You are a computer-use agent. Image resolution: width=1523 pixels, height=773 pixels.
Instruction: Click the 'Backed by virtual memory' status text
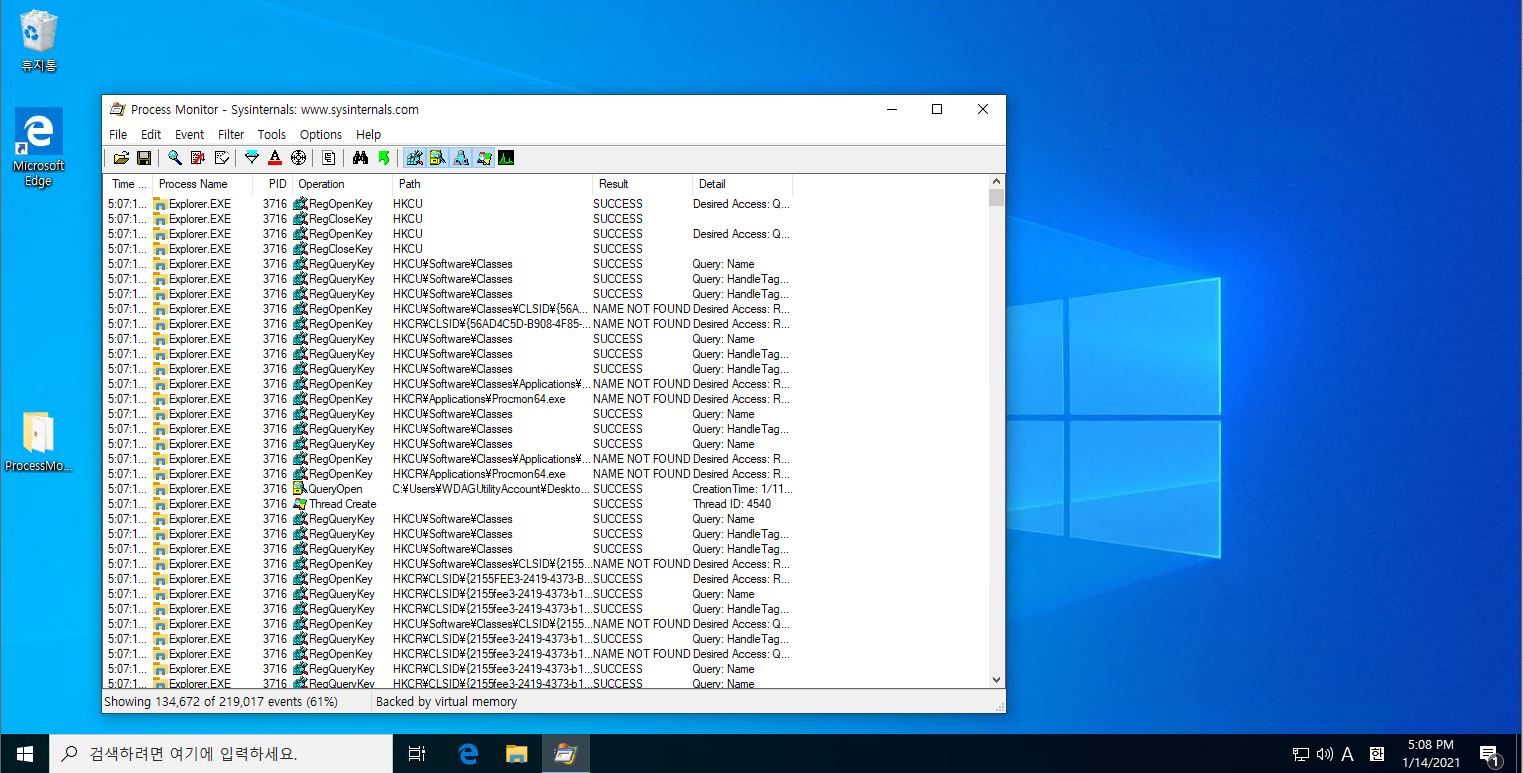coord(447,702)
